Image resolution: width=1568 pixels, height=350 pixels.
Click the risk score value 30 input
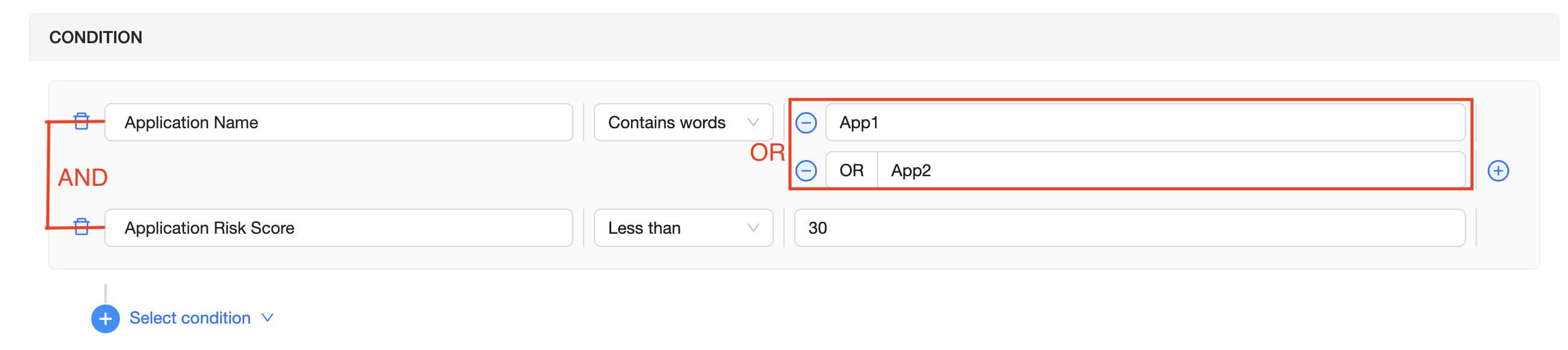[1129, 228]
